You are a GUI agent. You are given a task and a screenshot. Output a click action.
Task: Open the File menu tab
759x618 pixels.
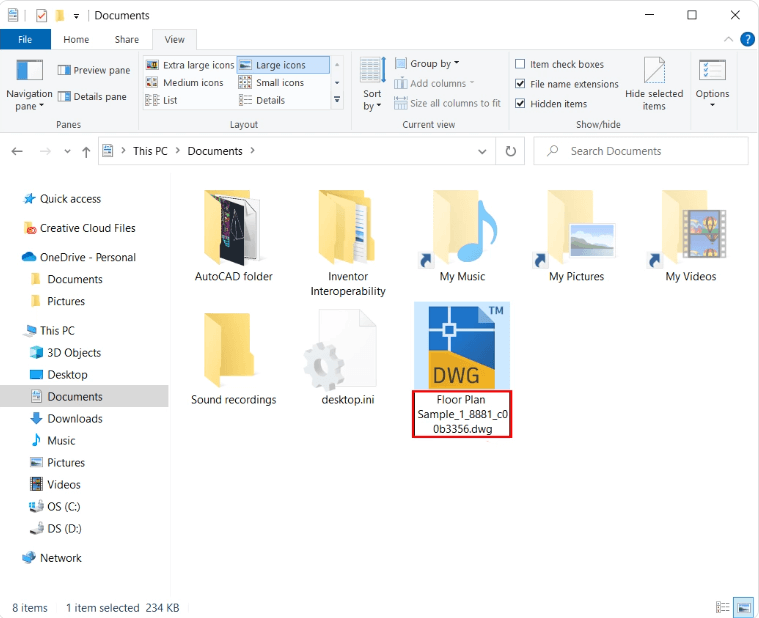click(25, 40)
